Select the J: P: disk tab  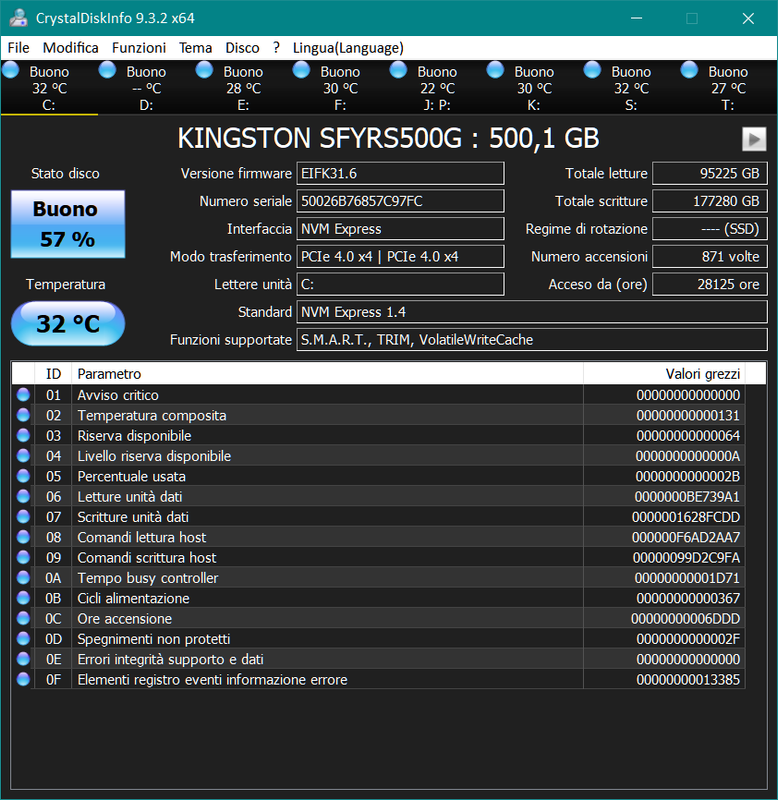(437, 88)
